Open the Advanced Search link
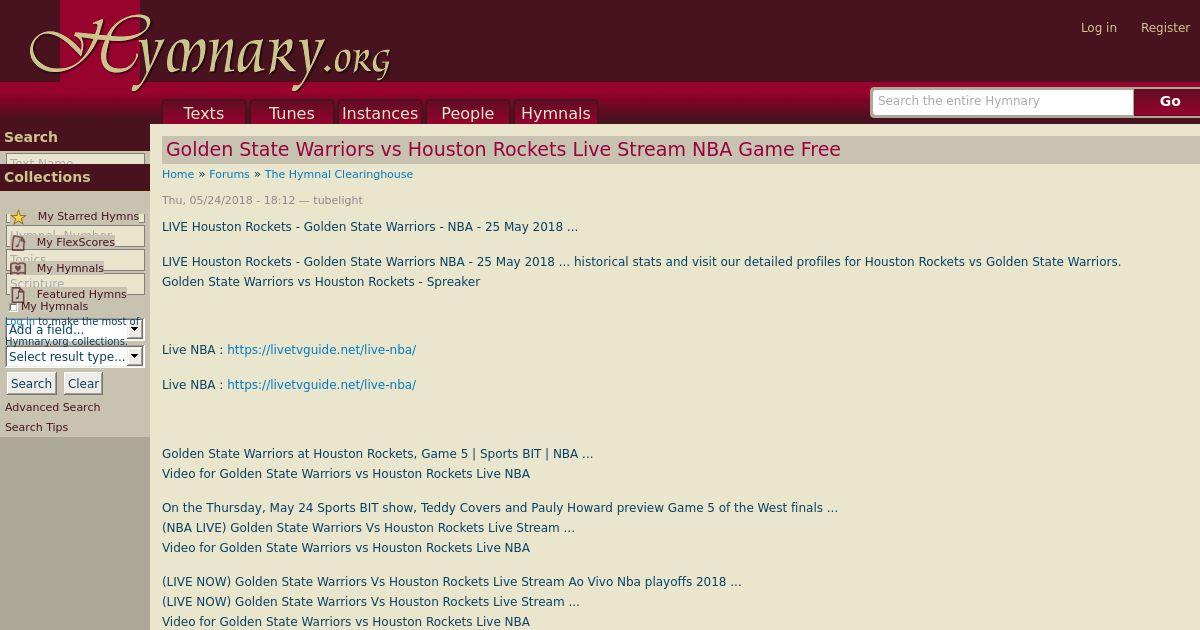 [52, 407]
